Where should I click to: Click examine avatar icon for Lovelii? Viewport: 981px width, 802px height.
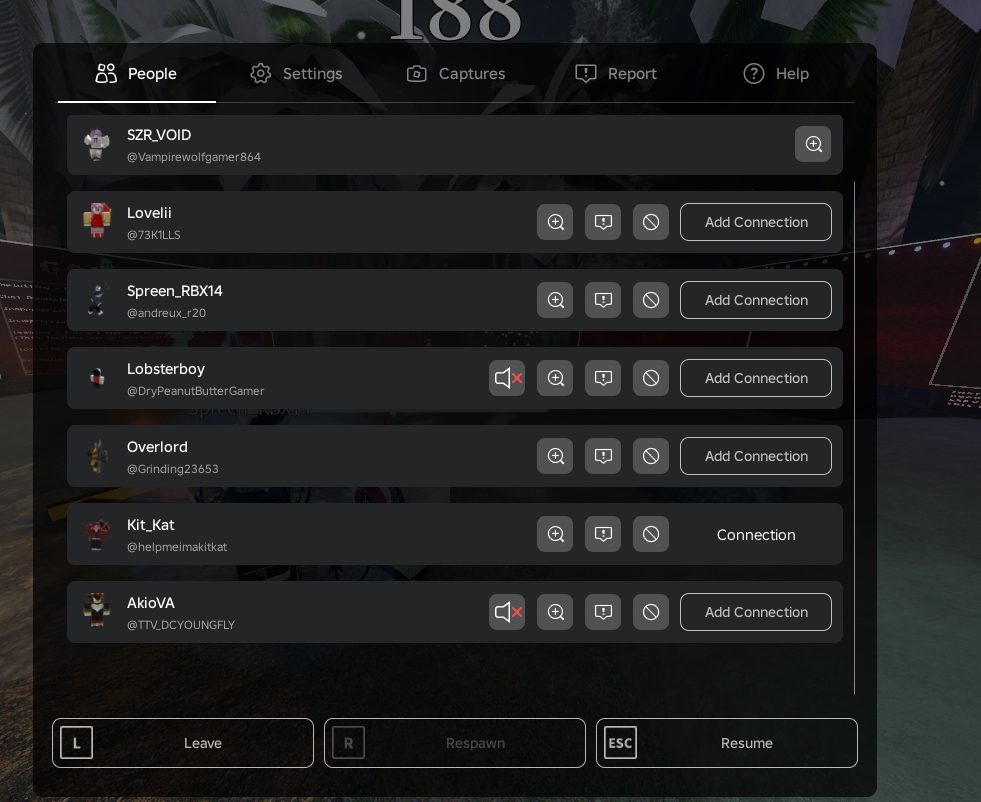click(555, 222)
